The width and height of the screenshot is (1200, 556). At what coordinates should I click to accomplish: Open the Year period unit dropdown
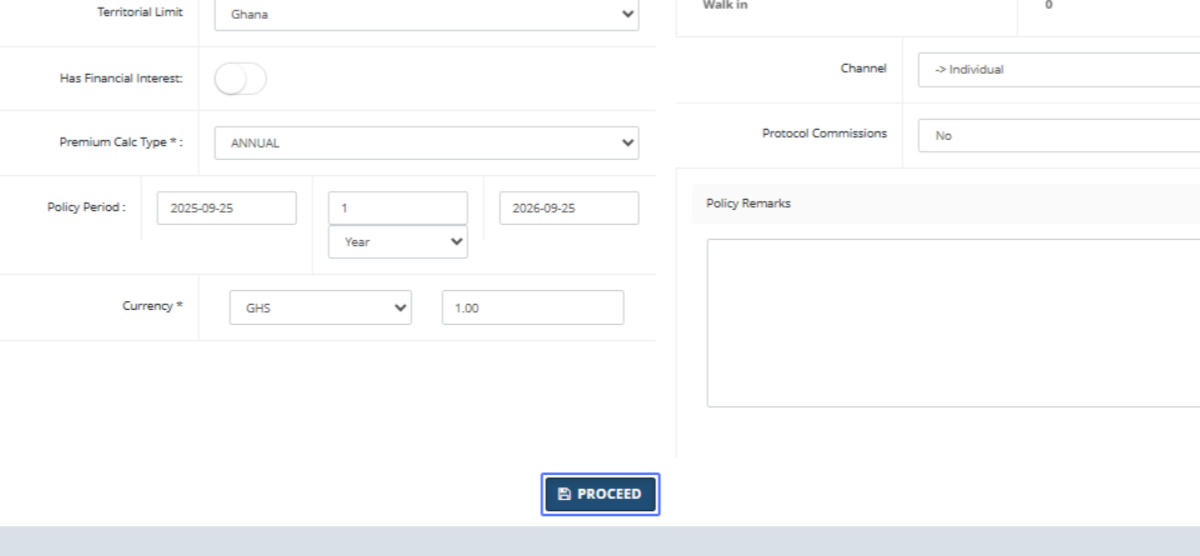coord(397,242)
